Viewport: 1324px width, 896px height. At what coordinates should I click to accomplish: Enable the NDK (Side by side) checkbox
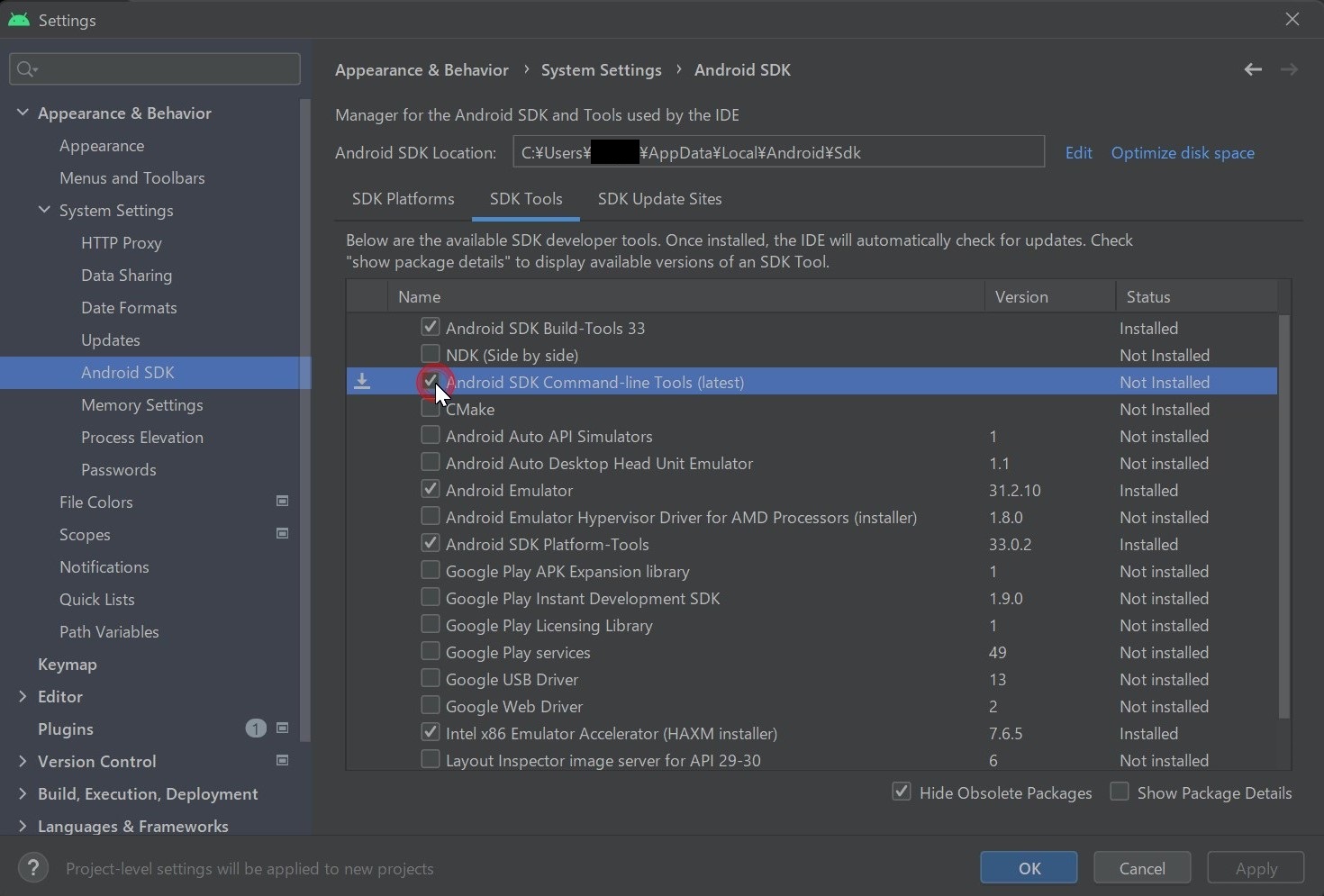pos(431,354)
